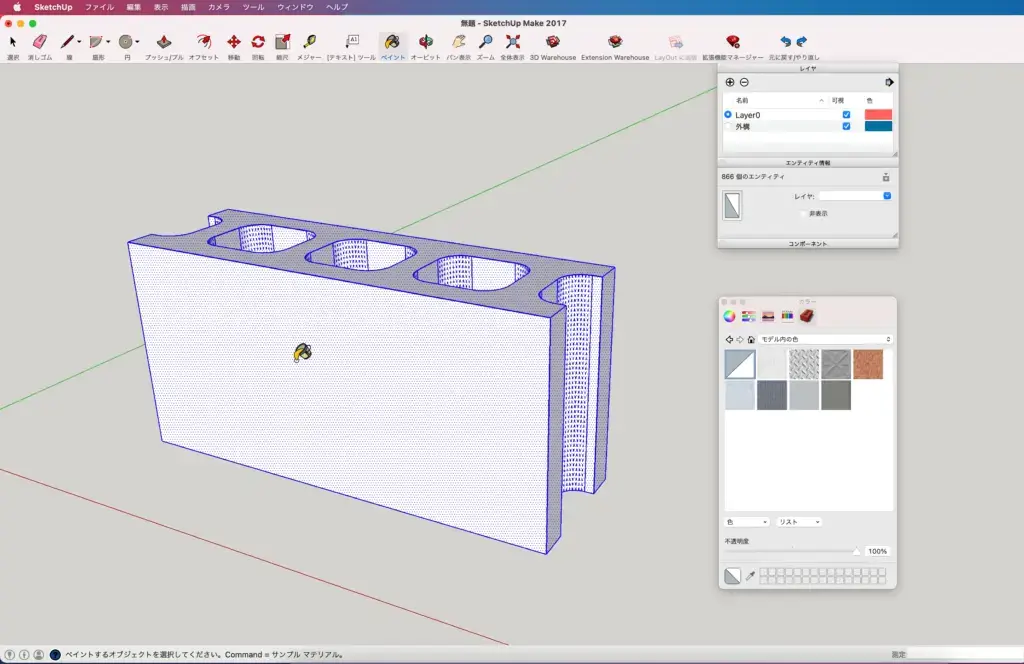
Task: Choose the Move tool
Action: (x=234, y=42)
